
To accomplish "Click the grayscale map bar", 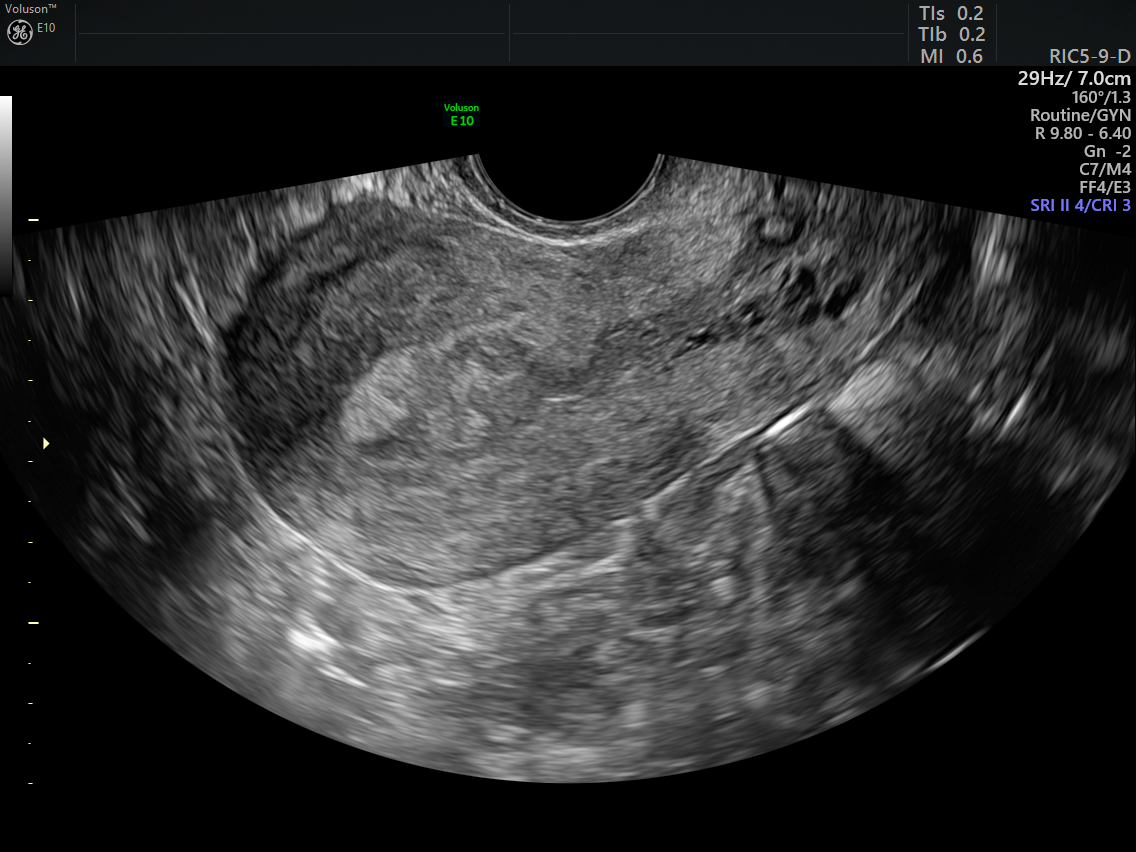I will point(6,190).
